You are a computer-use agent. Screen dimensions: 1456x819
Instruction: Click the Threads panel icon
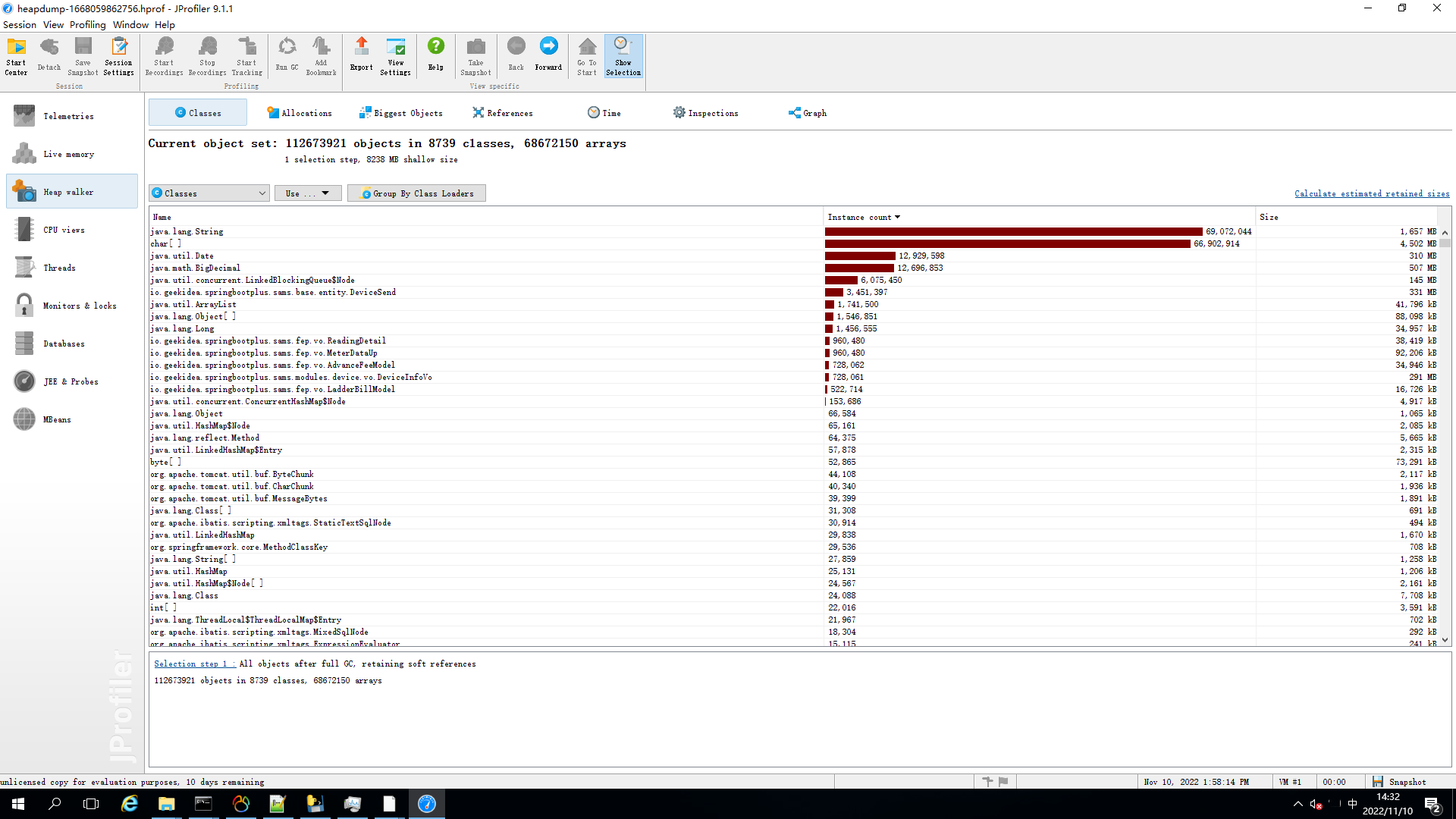click(x=24, y=267)
